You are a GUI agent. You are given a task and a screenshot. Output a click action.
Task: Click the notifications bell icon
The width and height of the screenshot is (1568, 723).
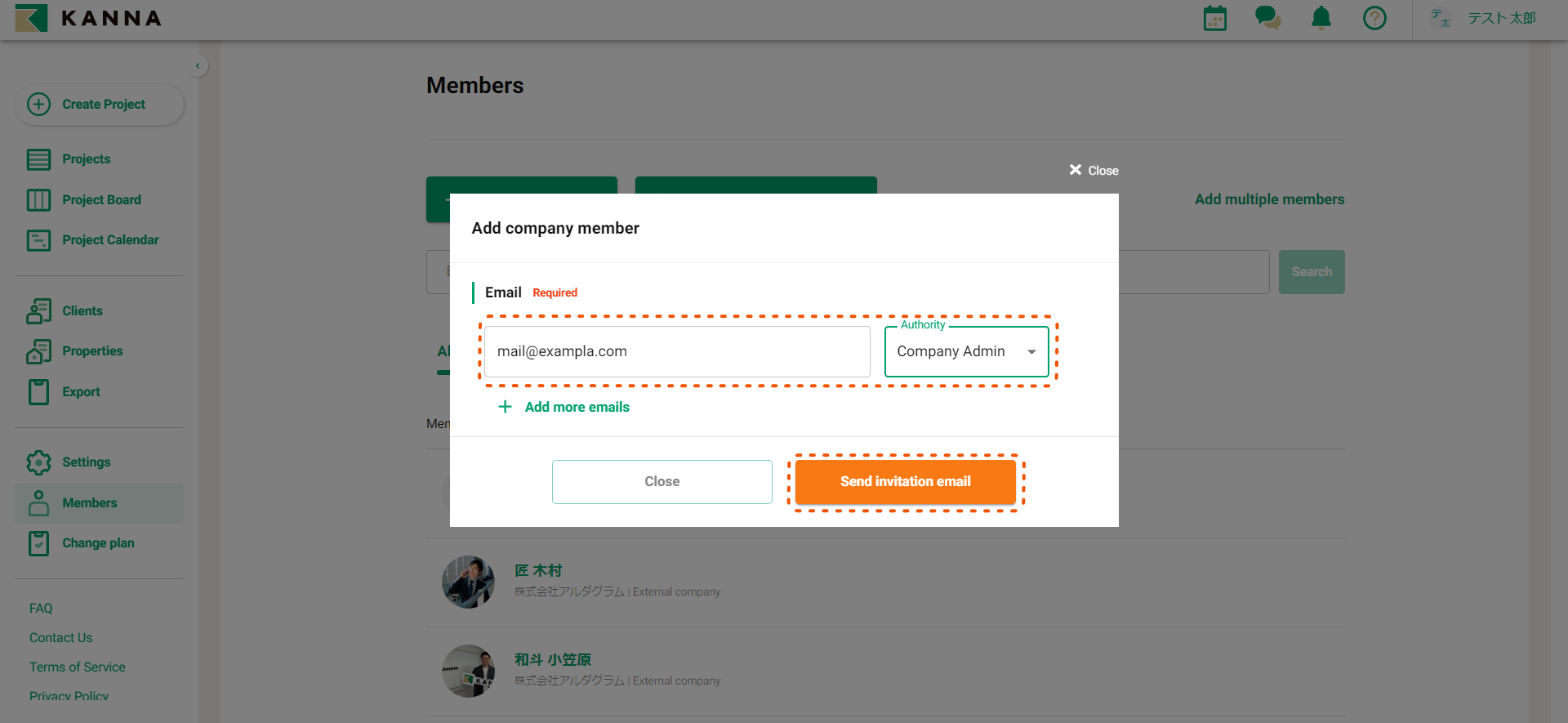1321,18
